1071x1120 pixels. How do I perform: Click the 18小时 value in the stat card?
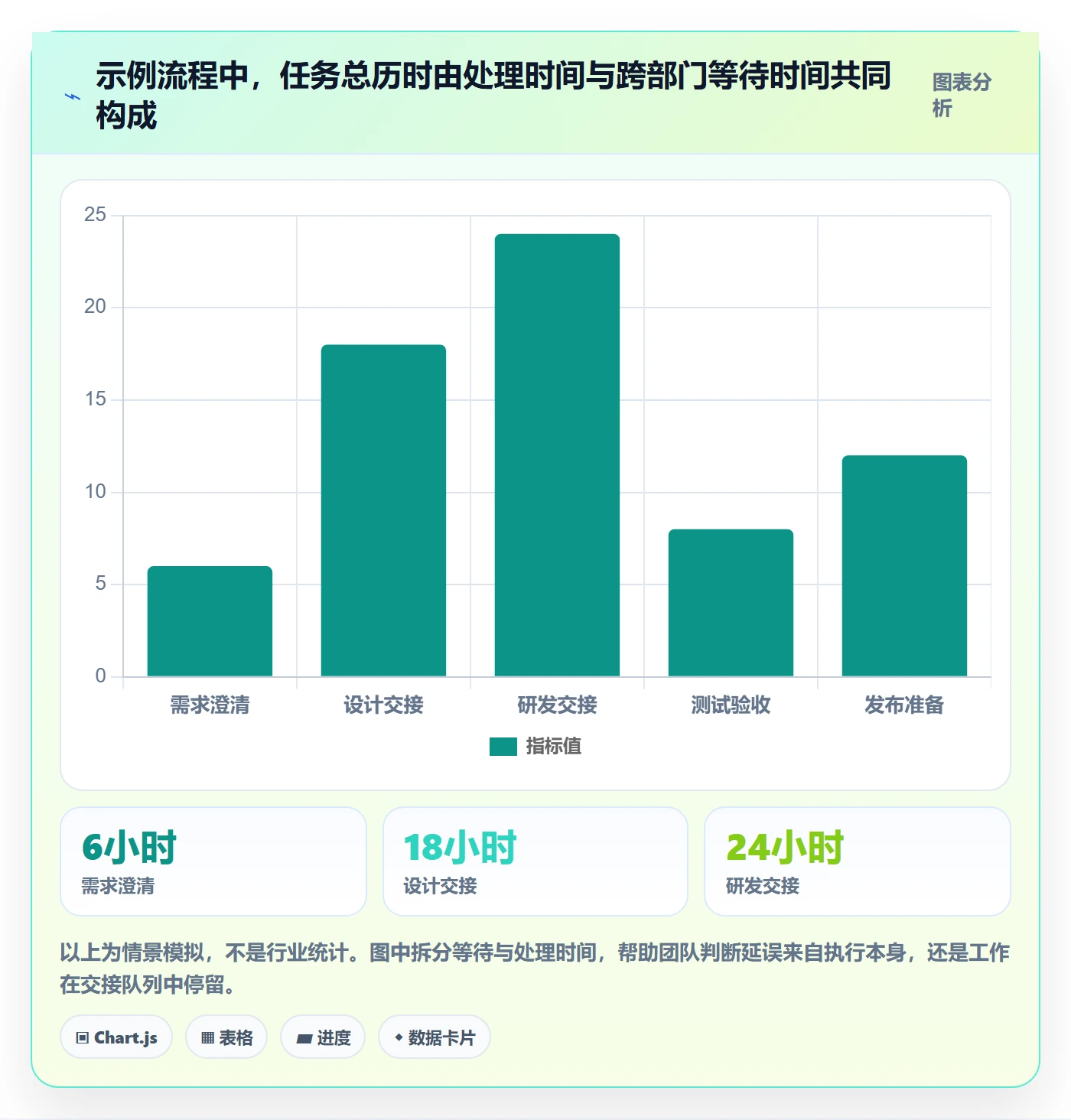pos(461,848)
